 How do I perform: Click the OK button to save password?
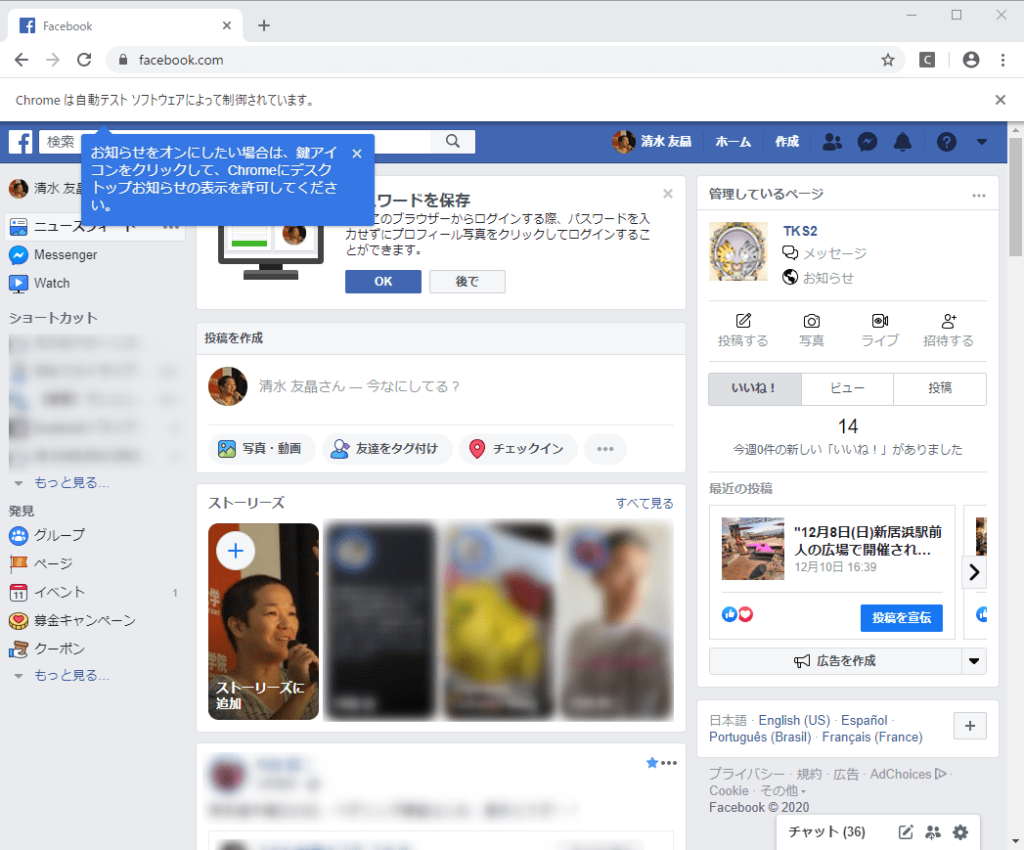pos(383,281)
